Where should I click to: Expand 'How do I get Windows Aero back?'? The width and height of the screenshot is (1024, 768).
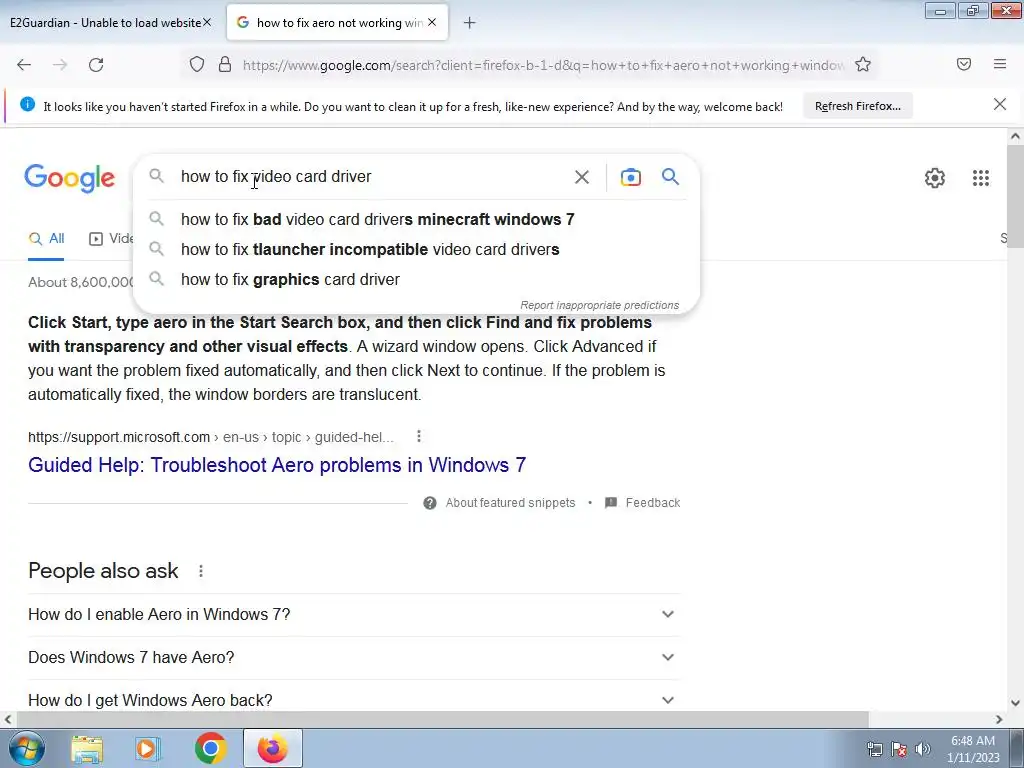pos(354,700)
